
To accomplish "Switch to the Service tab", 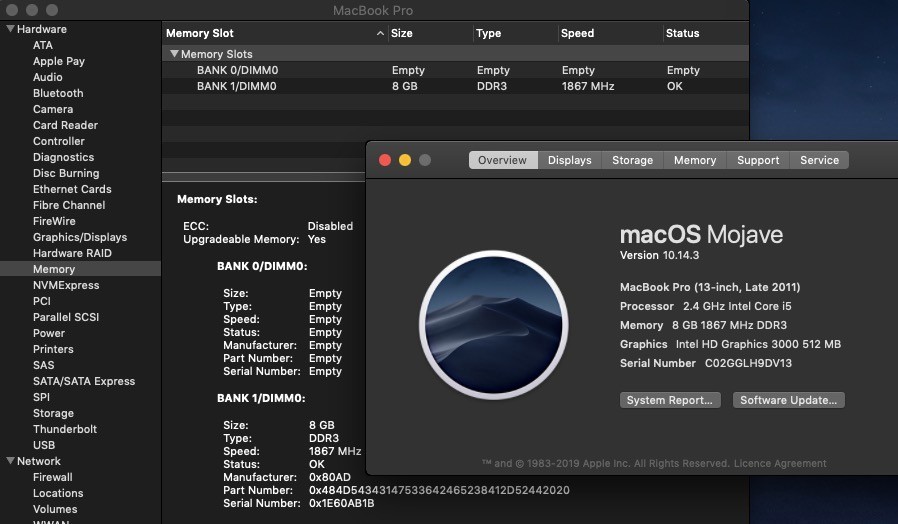I will (x=819, y=160).
